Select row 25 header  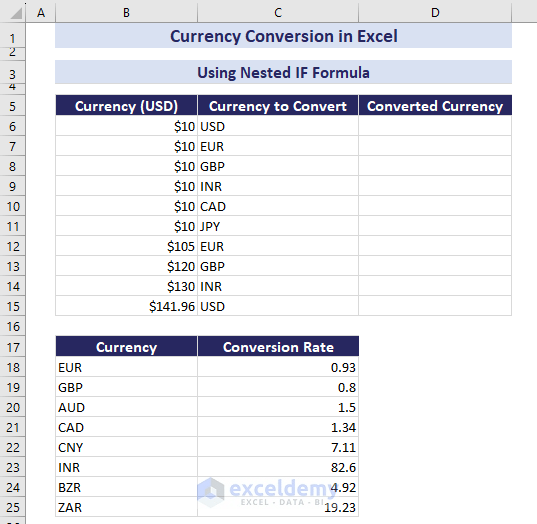[12, 507]
